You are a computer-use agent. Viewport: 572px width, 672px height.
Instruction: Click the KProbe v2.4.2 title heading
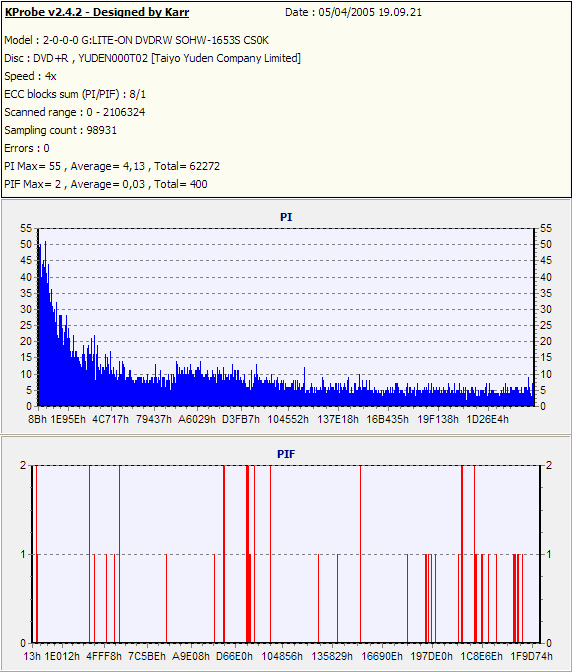point(97,12)
